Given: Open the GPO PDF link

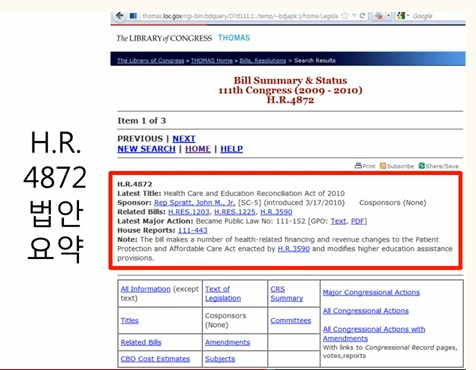Looking at the screenshot, I should pyautogui.click(x=358, y=221).
